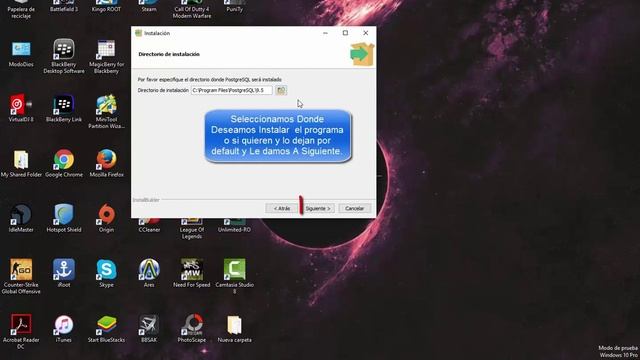Open the ModoDios desktop icon
The image size is (640, 360).
point(21,53)
